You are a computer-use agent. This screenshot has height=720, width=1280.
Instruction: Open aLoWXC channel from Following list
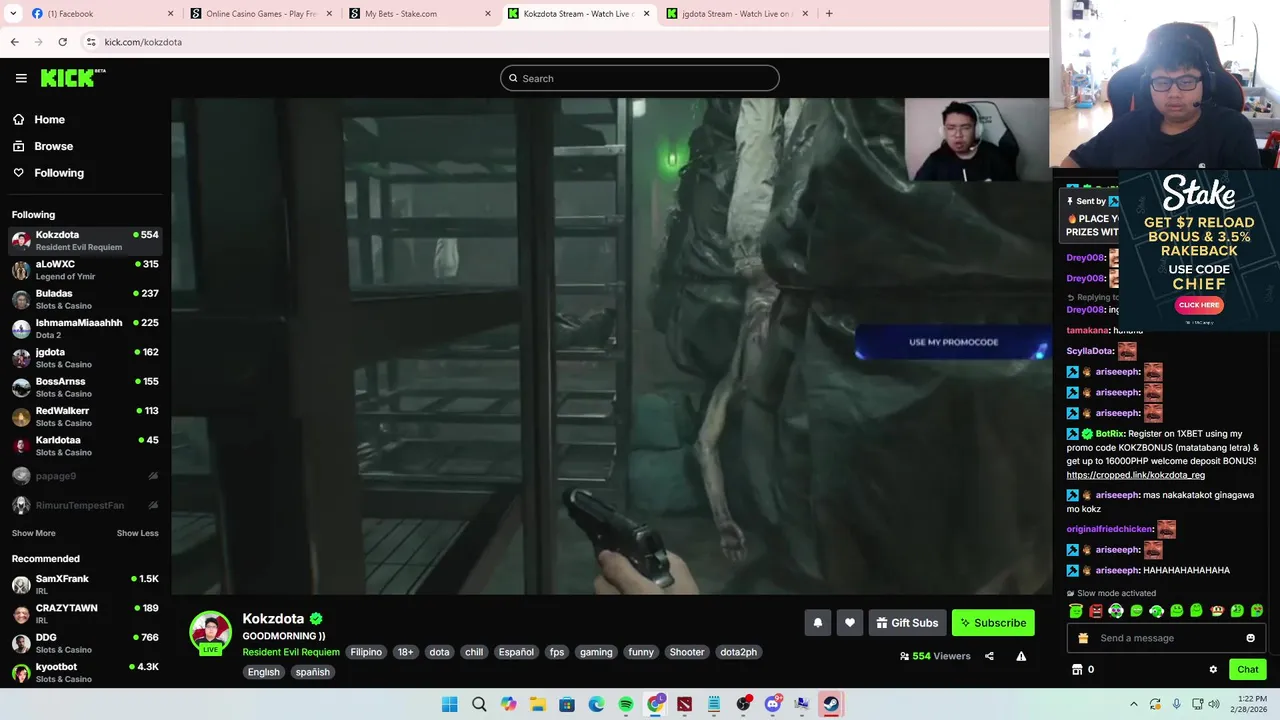(85, 270)
